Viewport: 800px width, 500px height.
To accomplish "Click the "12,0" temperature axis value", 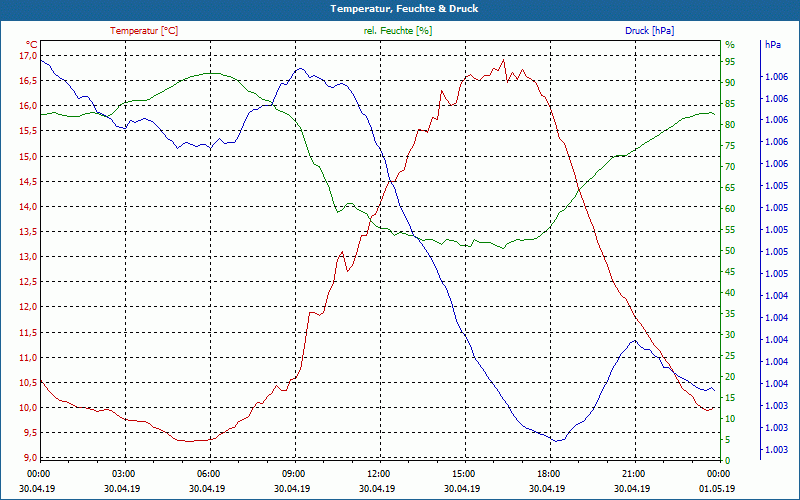I will point(29,307).
